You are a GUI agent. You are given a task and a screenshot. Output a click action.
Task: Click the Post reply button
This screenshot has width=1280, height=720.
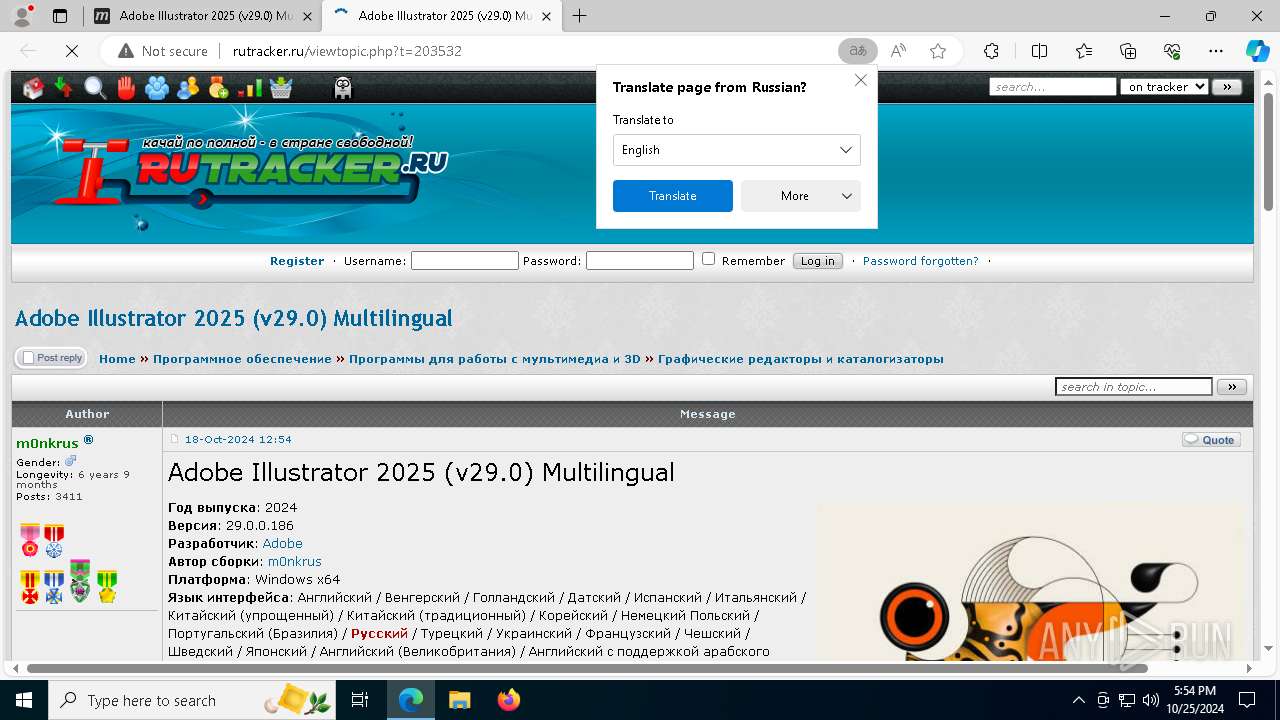coord(51,358)
